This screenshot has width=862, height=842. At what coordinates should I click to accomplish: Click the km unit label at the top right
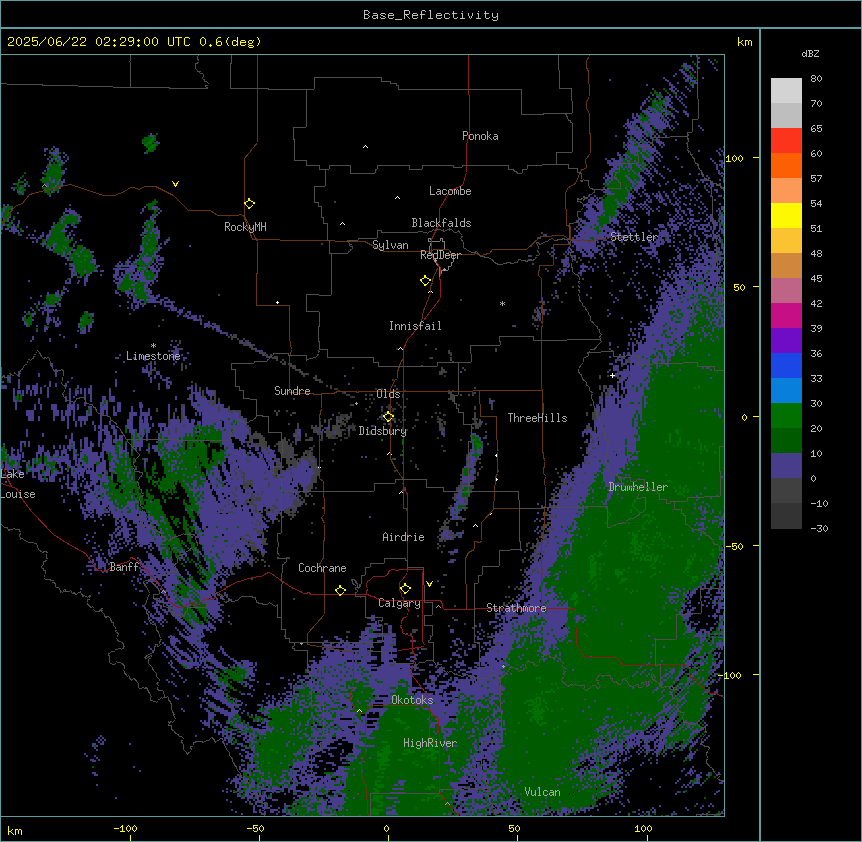pos(744,42)
